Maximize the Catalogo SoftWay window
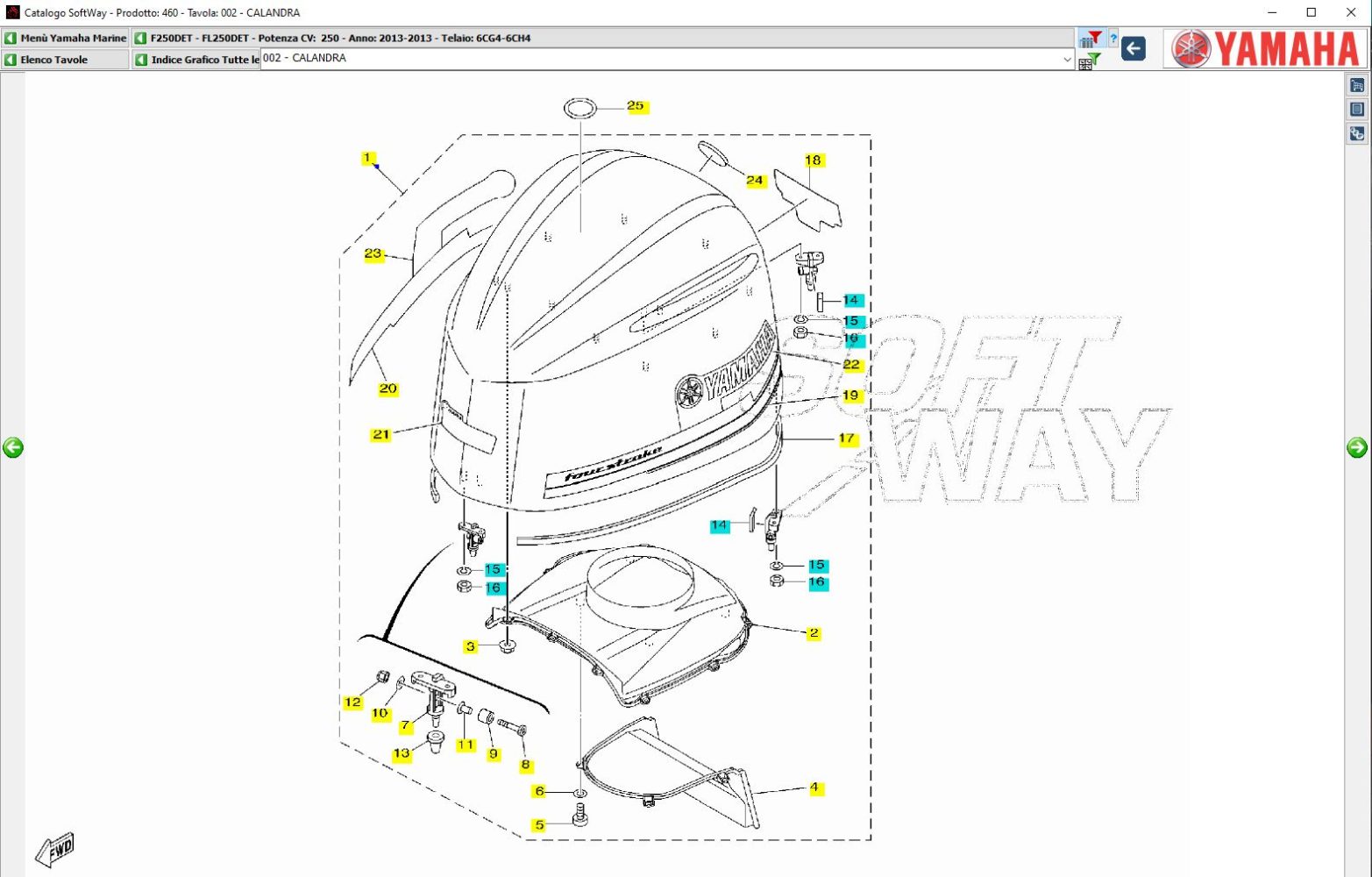Screen dimensions: 1372x877 (x=1312, y=12)
